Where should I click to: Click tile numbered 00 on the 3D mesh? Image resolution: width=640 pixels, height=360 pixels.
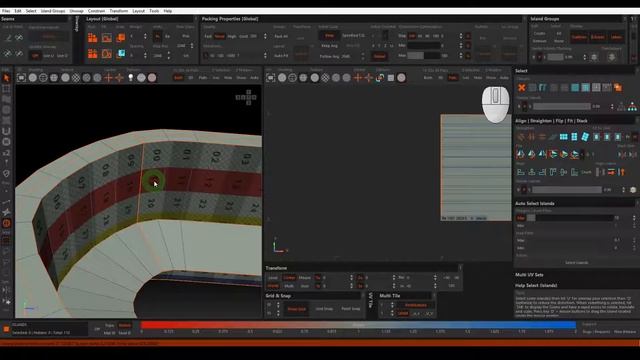(157, 155)
